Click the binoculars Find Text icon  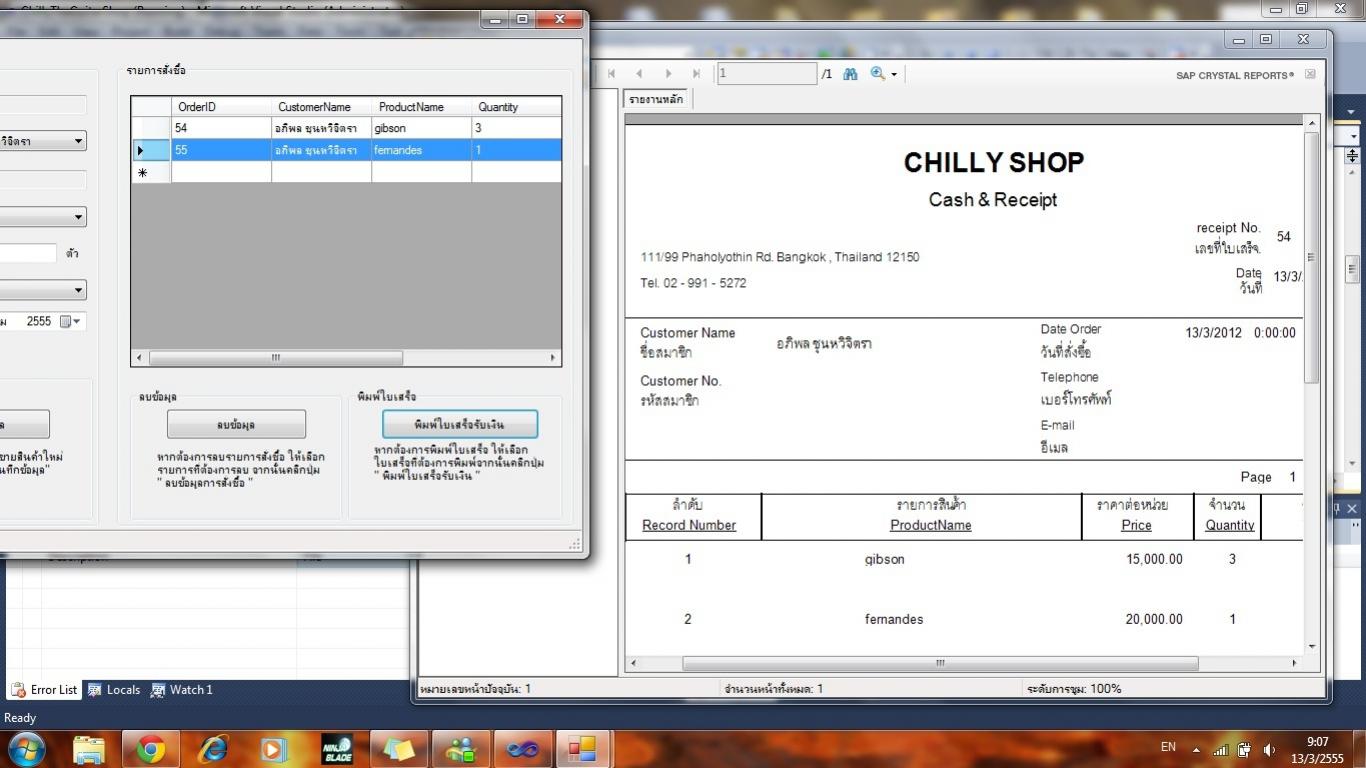(x=850, y=73)
